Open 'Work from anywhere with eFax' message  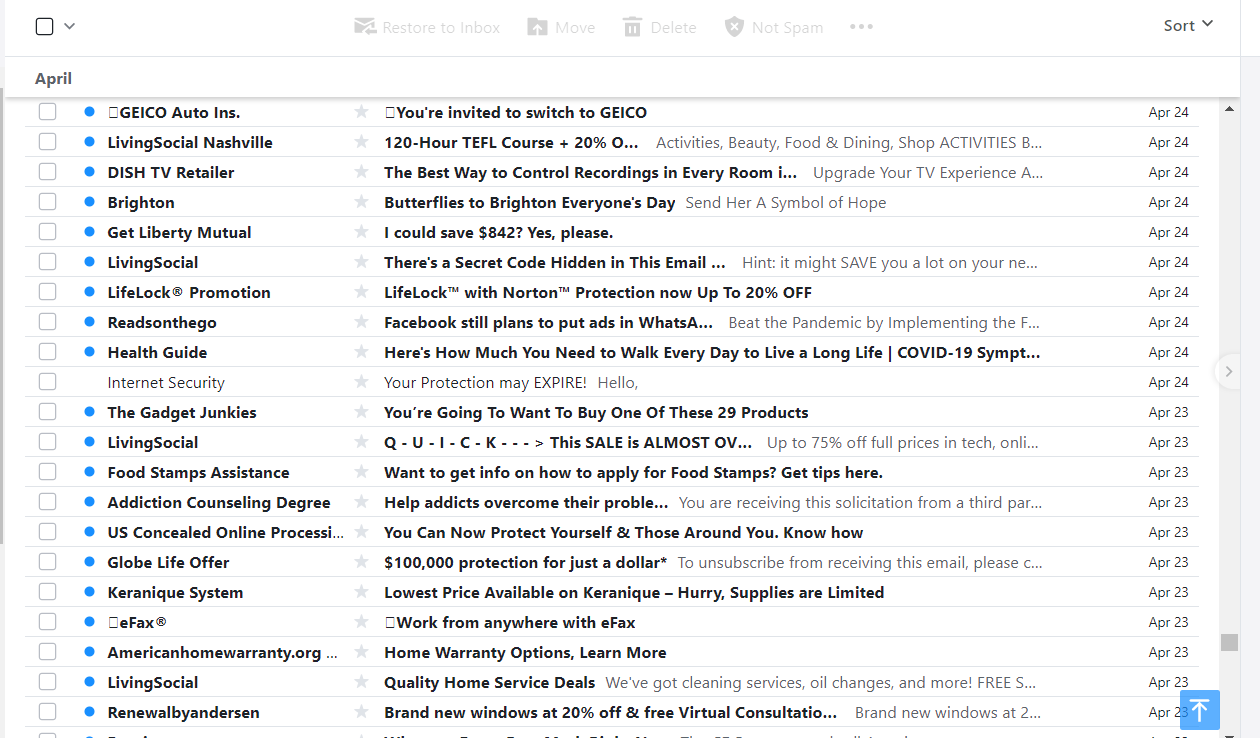point(510,622)
